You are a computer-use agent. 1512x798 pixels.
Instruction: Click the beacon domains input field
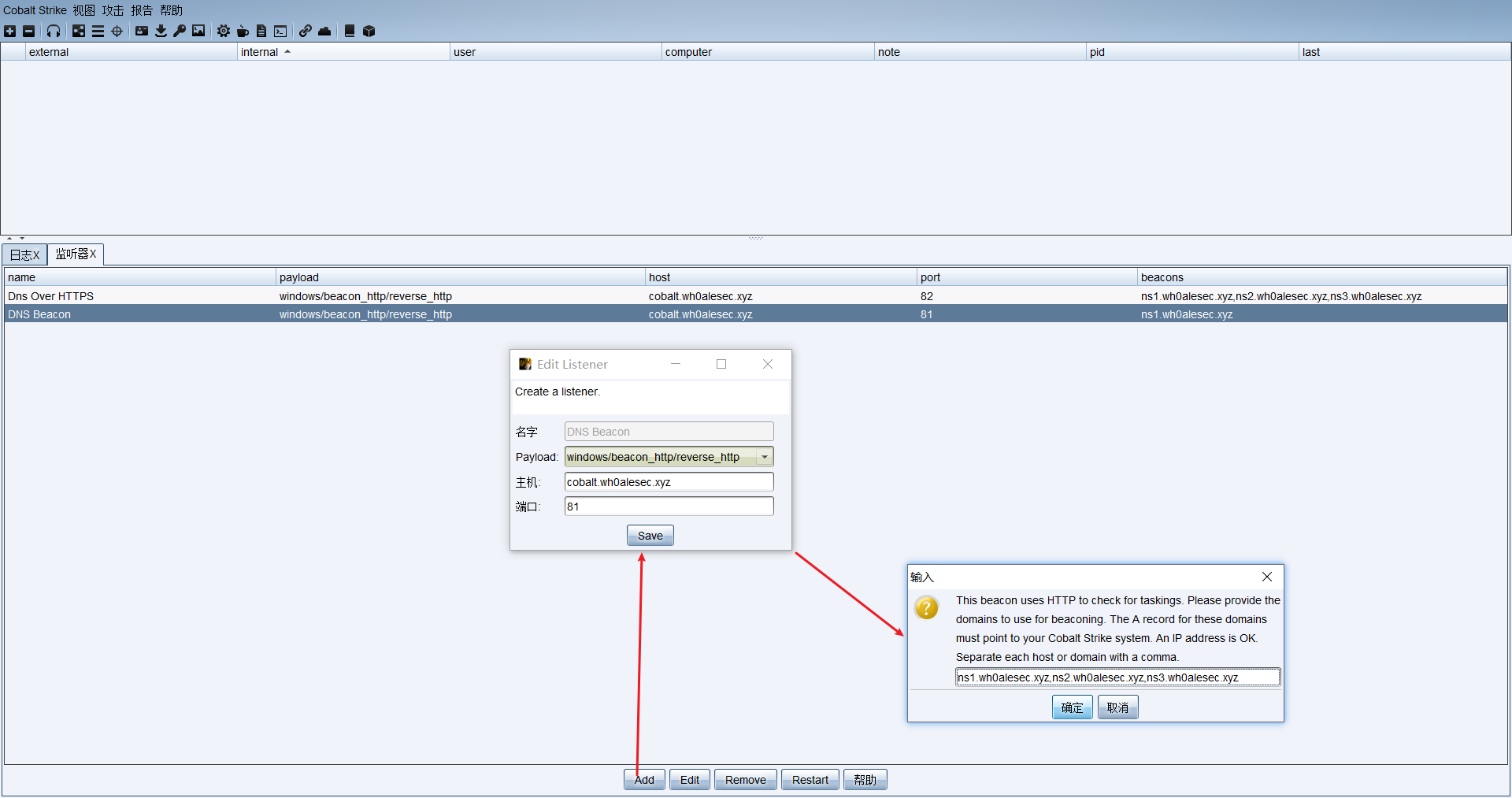tap(1118, 677)
